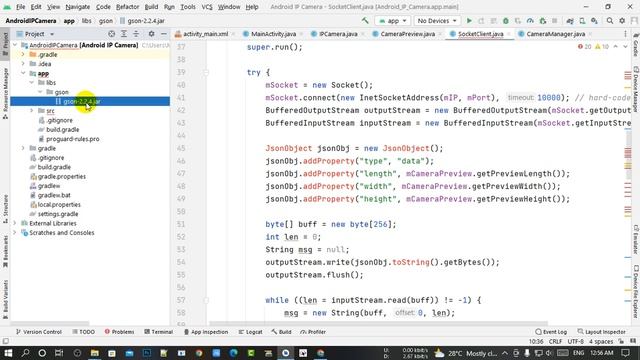Viewport: 640px width, 360px height.
Task: Click the Make Project hammer icon
Action: coord(364,20)
